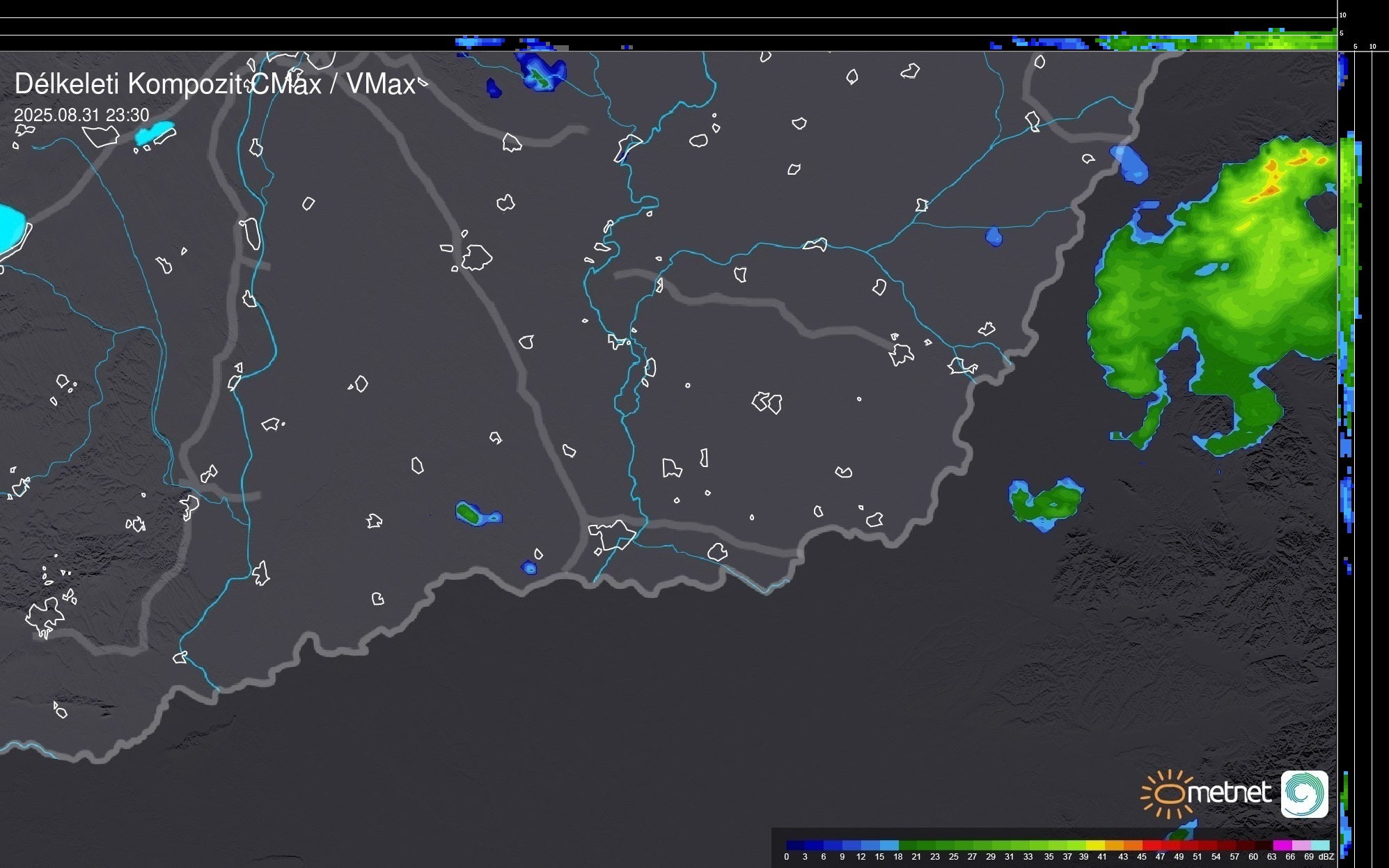1389x868 pixels.
Task: Click the green column in the right side cross-section
Action: 1347,209
